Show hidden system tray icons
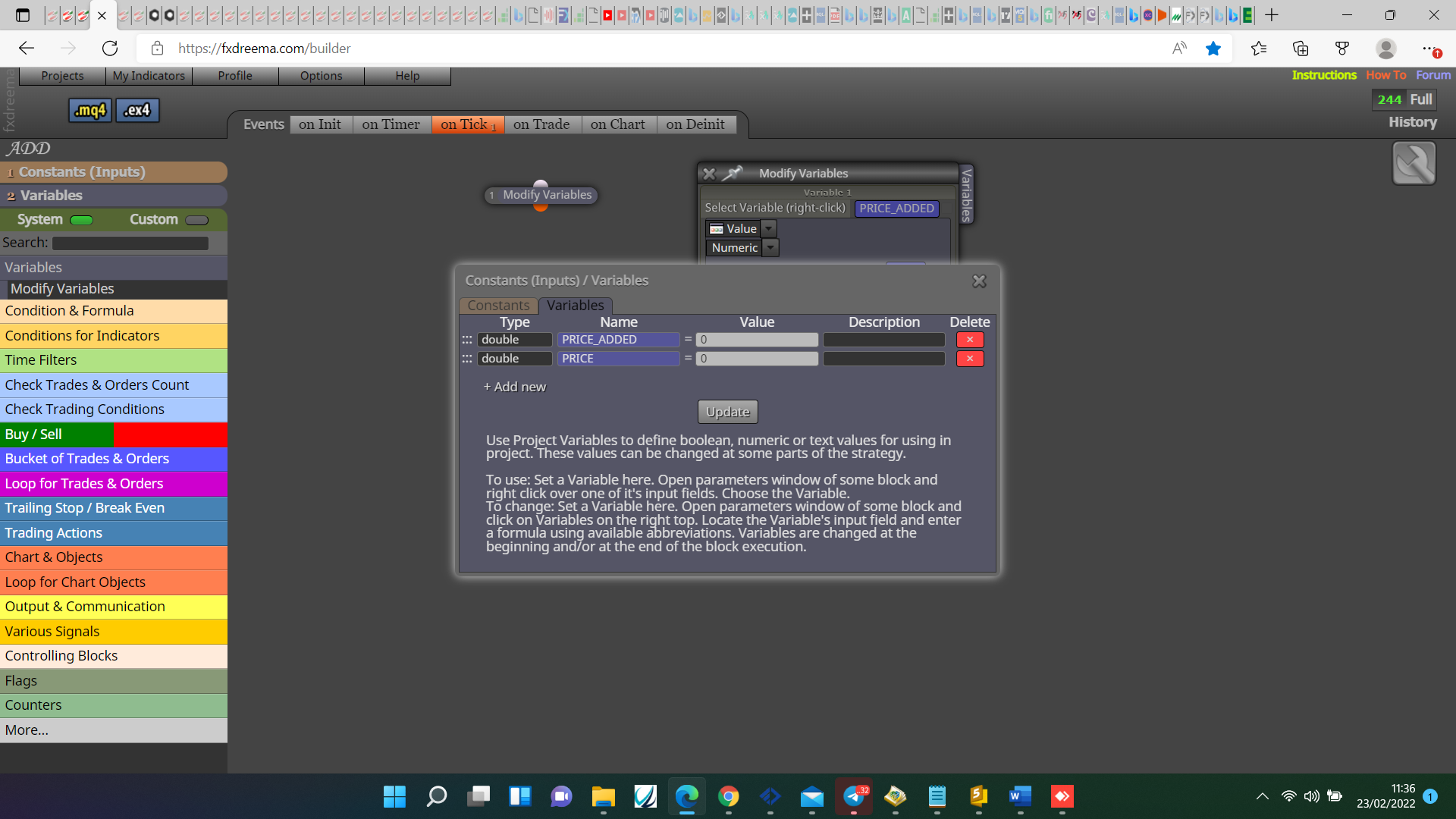The height and width of the screenshot is (819, 1456). coord(1262,796)
